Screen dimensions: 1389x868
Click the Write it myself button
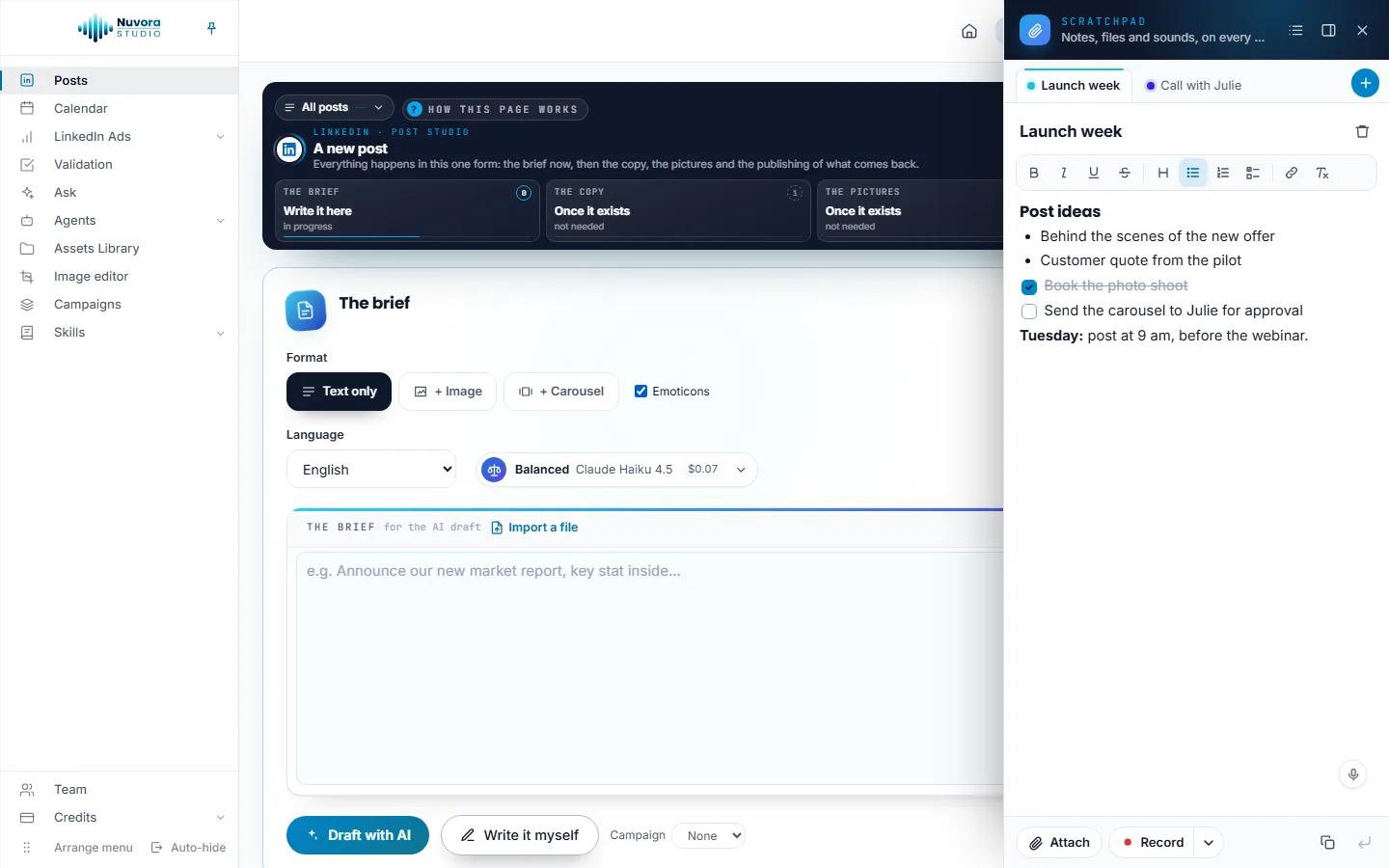(x=520, y=835)
